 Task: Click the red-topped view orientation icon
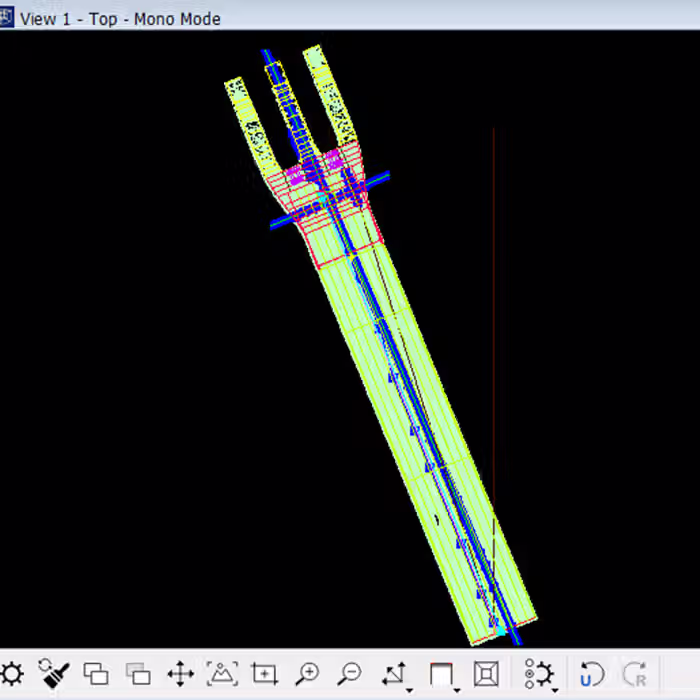pyautogui.click(x=441, y=673)
